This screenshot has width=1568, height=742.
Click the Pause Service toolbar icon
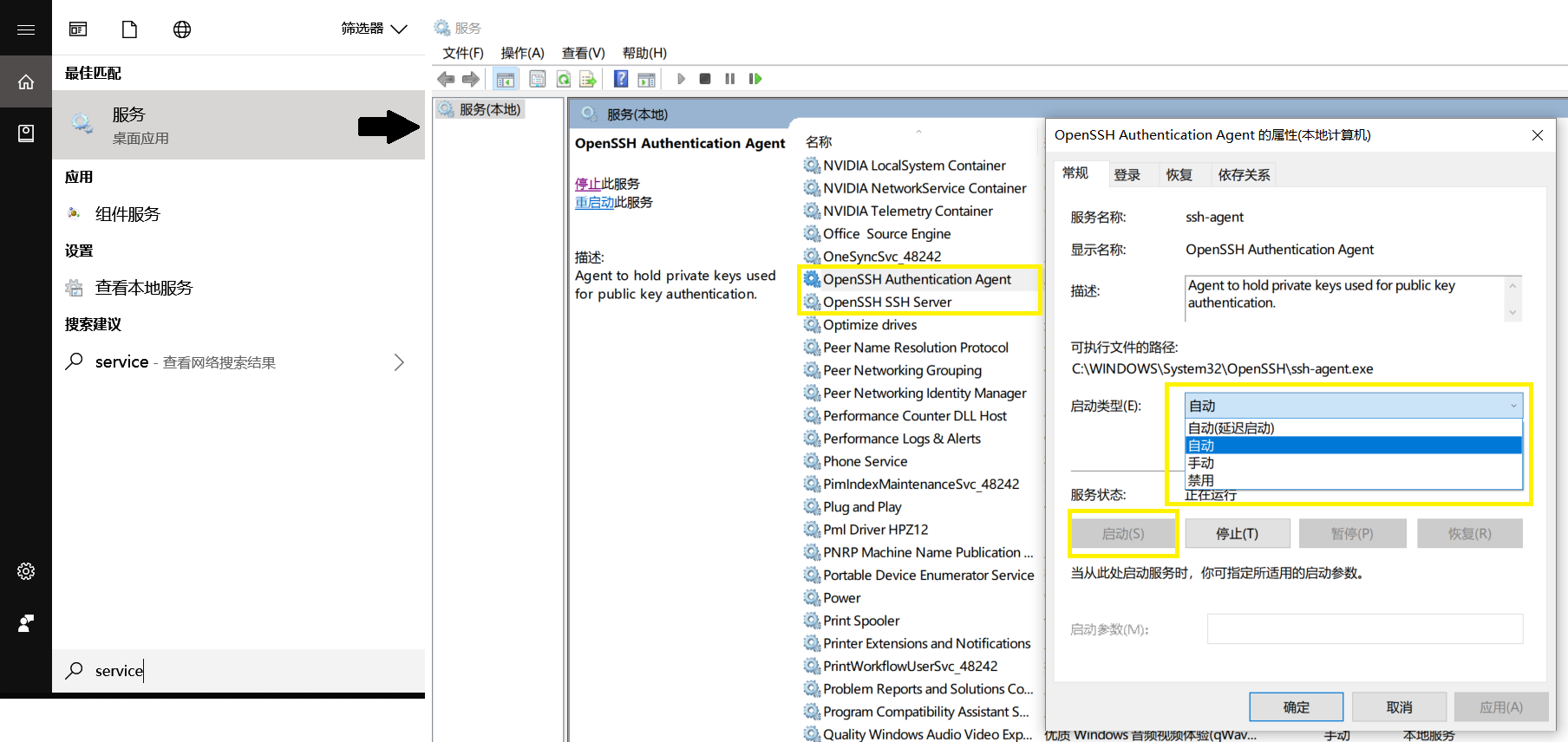click(x=730, y=79)
